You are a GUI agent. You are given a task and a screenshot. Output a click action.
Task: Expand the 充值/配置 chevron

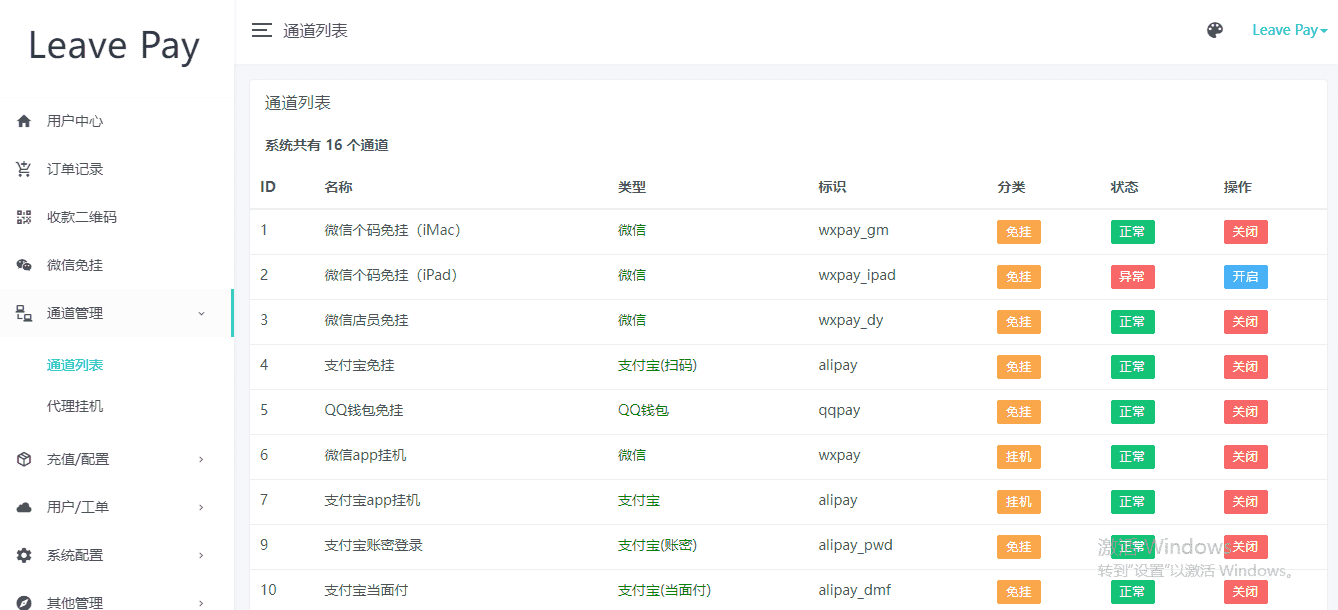pos(201,459)
